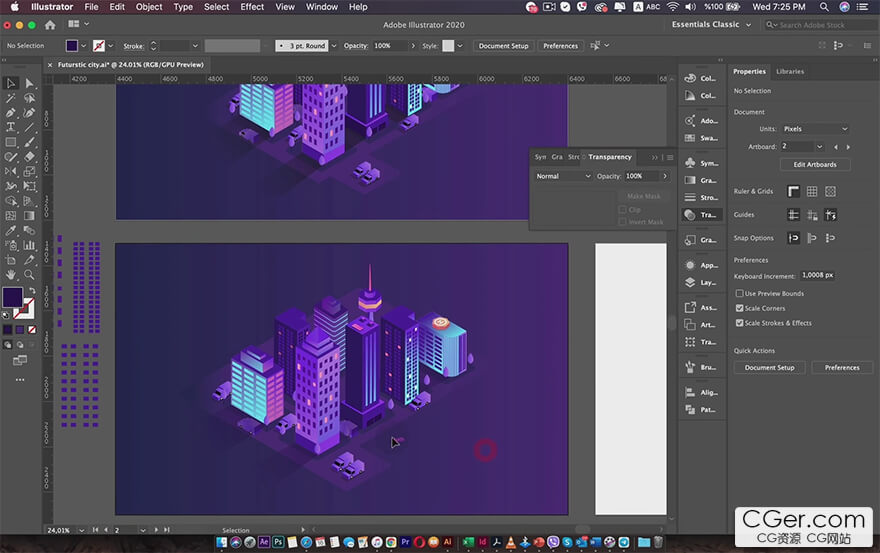This screenshot has height=553, width=880.
Task: Select the Gradient tool
Action: [29, 216]
